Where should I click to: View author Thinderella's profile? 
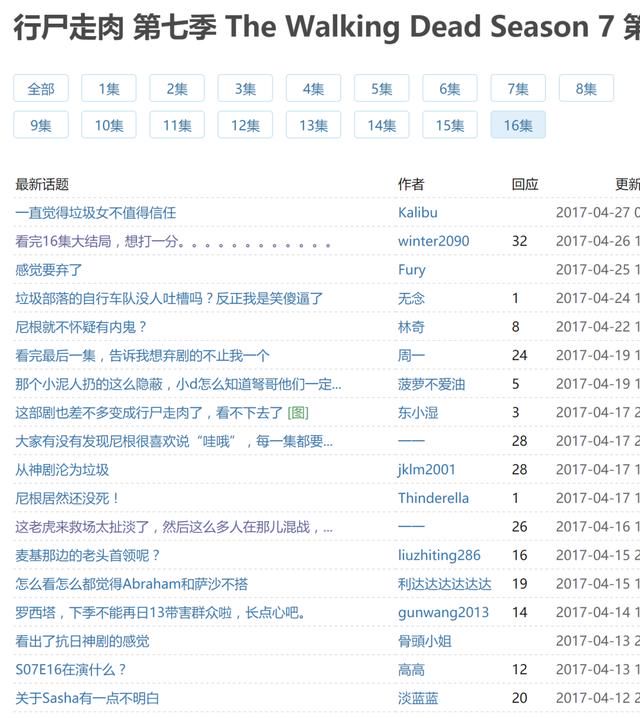[434, 498]
